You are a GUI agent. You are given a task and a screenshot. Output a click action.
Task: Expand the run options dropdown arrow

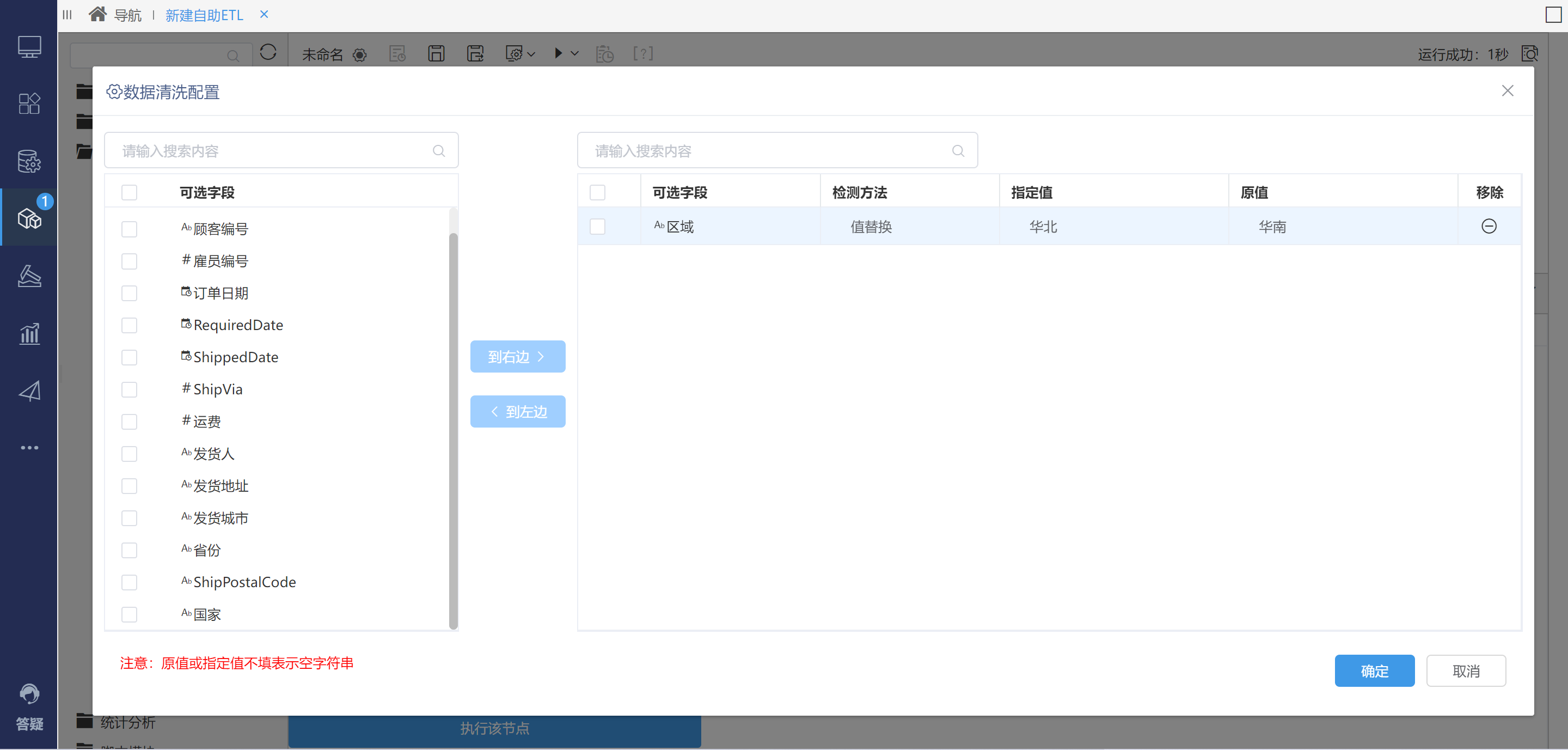click(574, 53)
